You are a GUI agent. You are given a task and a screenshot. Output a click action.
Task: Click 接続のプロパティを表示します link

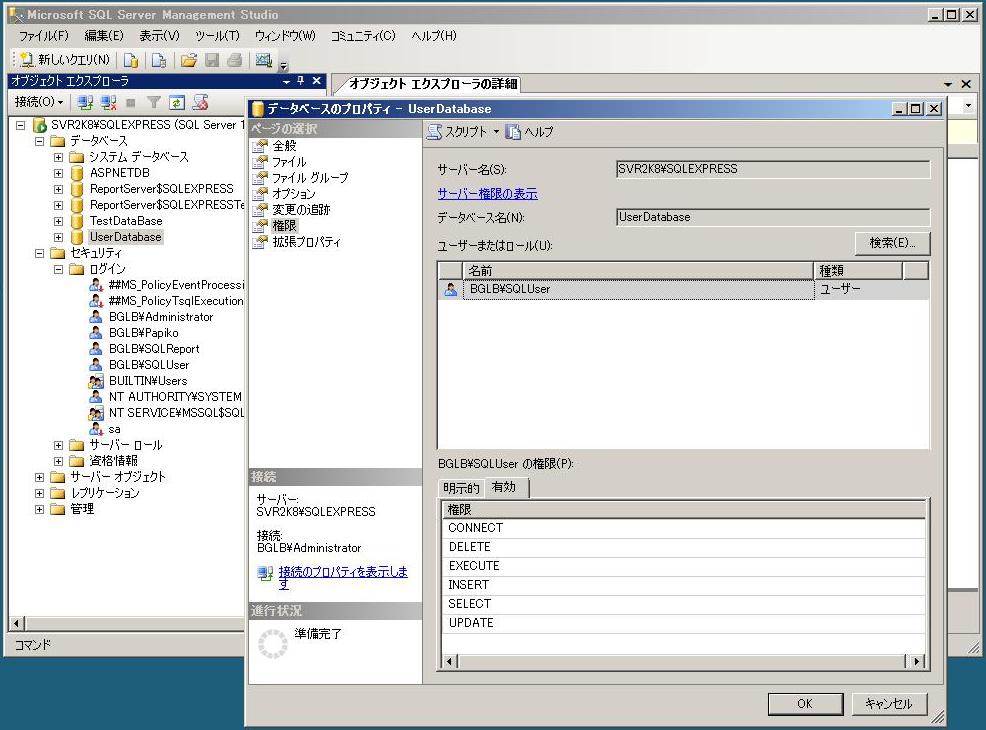click(343, 577)
